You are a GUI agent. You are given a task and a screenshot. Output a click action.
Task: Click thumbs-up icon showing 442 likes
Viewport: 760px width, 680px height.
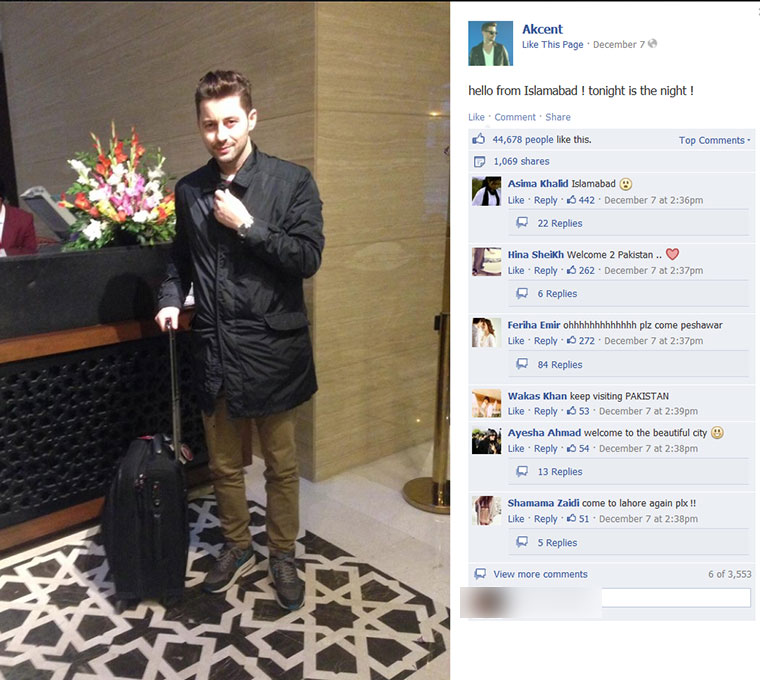571,200
